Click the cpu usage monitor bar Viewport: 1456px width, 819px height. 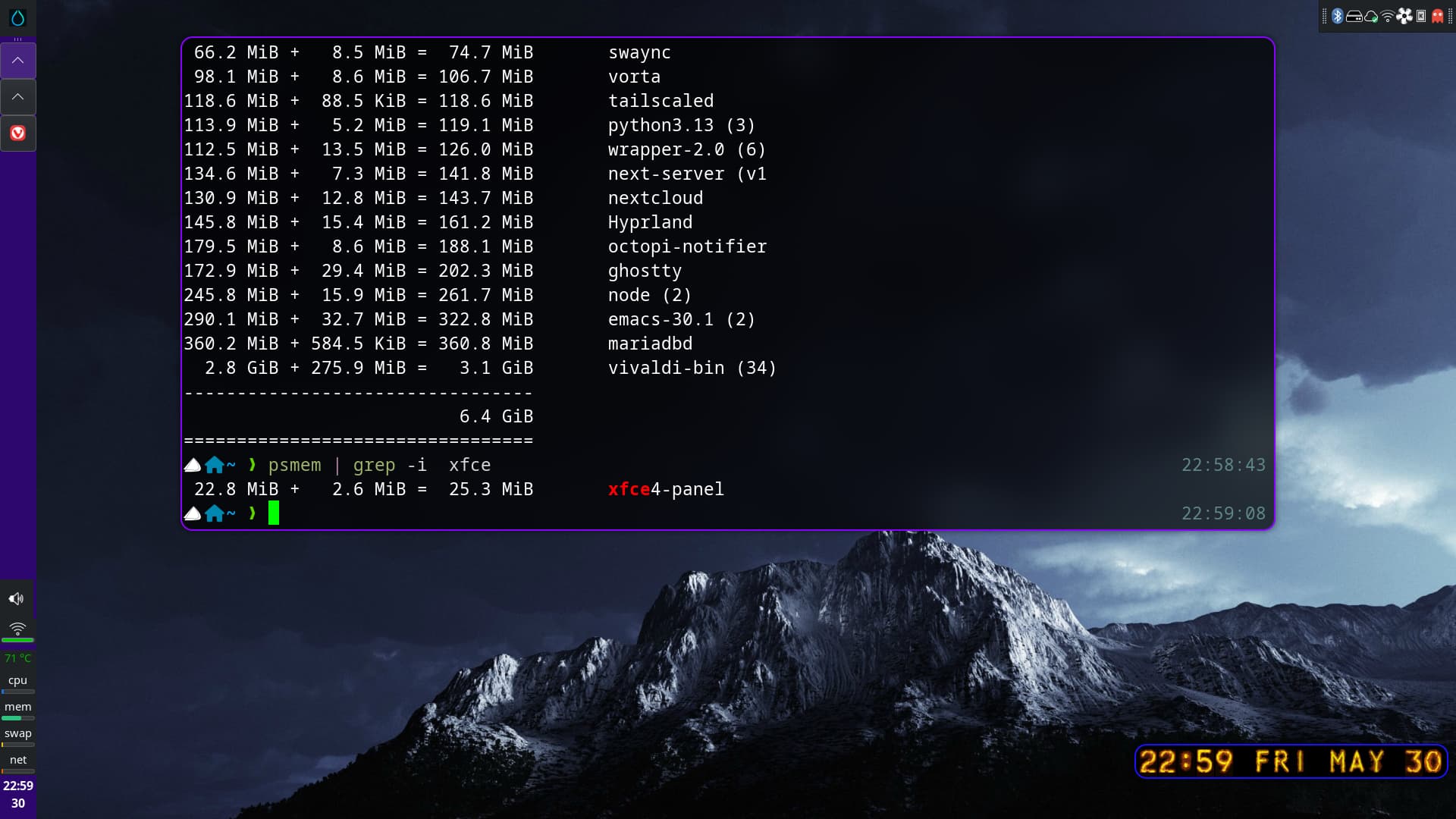17,692
